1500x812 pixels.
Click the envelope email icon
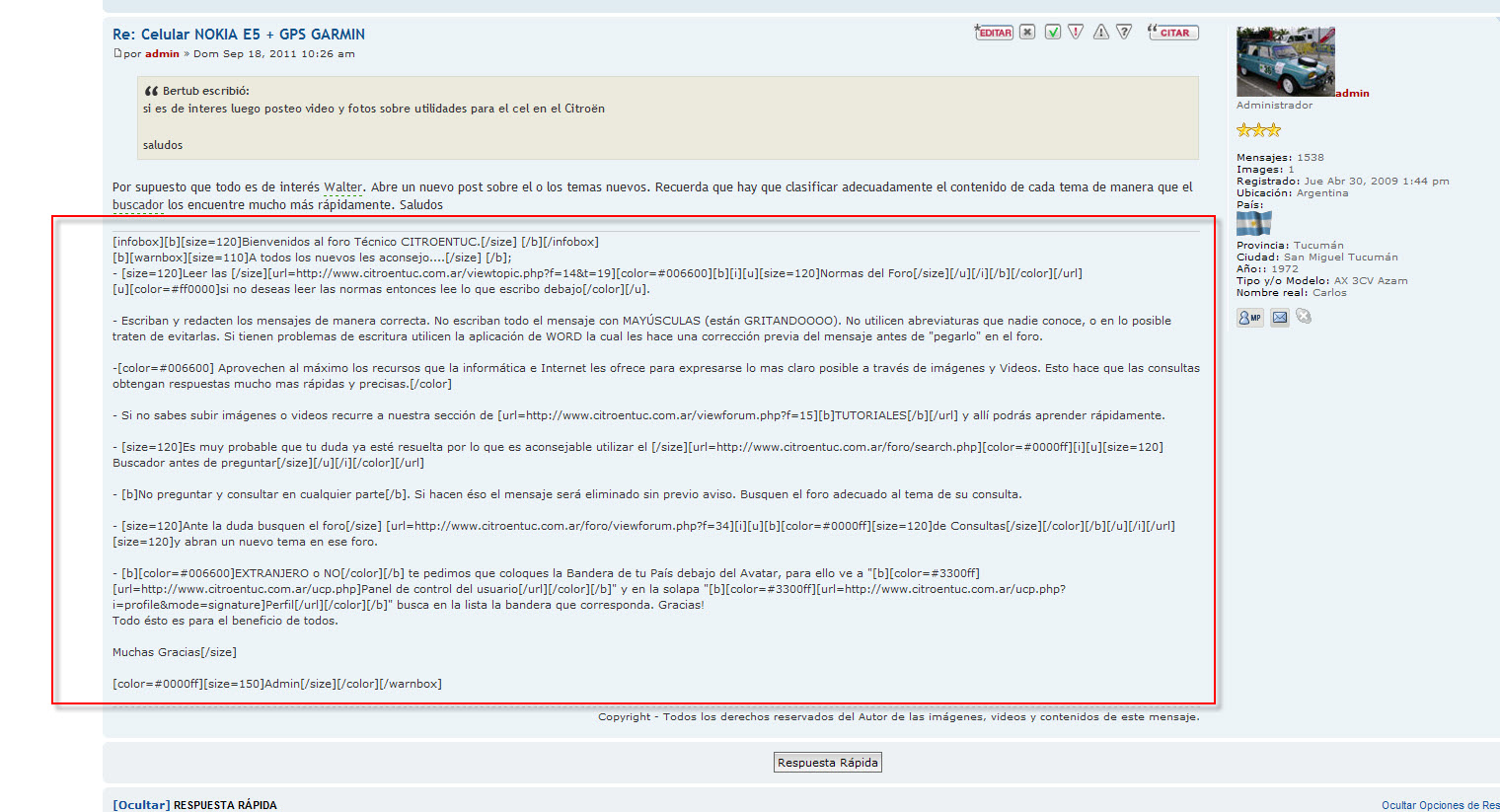pos(1279,318)
